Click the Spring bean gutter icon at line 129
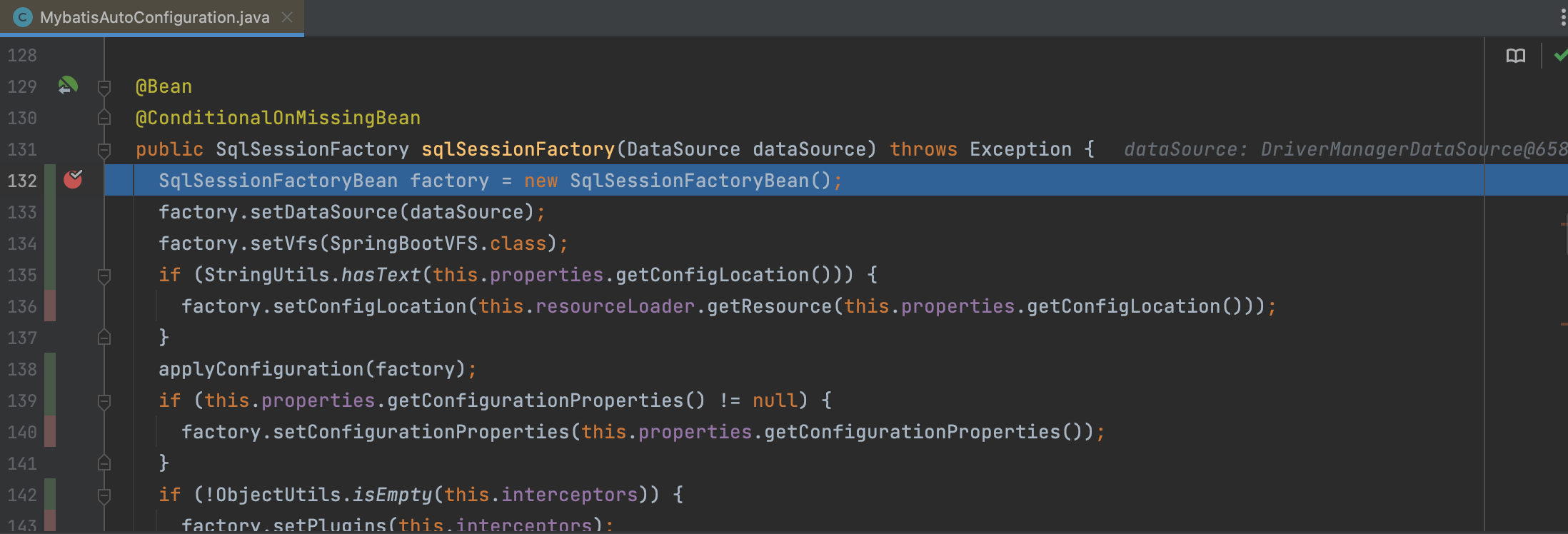 [68, 86]
